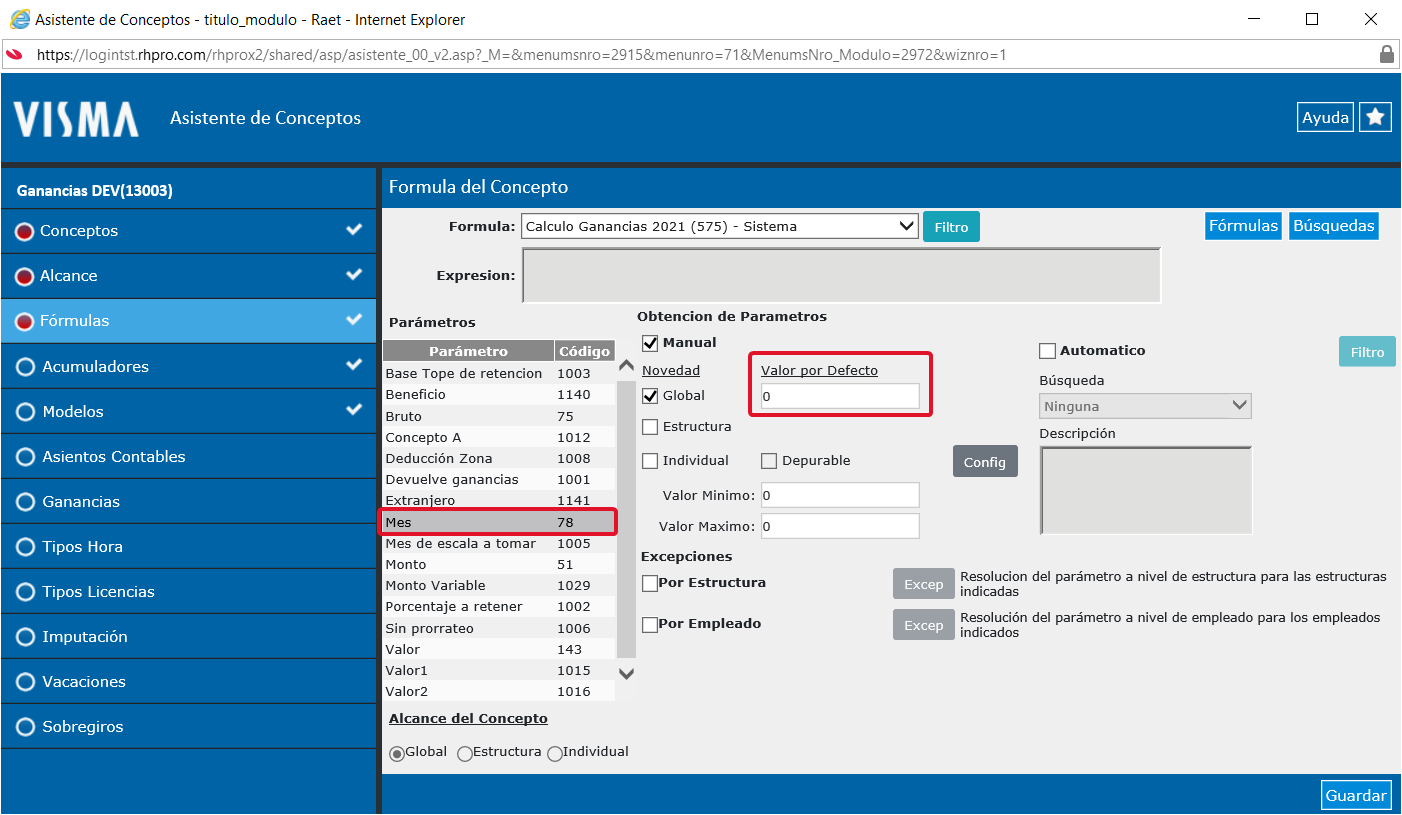Click the empty bullet beside Ganancias
The image size is (1402, 815).
tap(25, 502)
